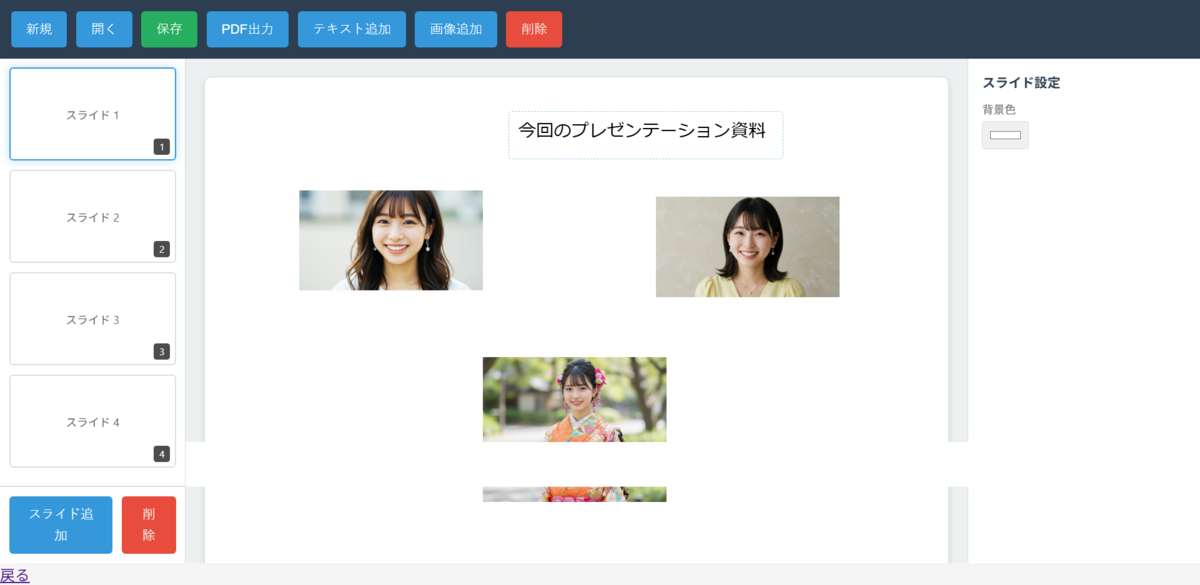Open a file with 開く
Screen dimensions: 1200x585
click(104, 29)
